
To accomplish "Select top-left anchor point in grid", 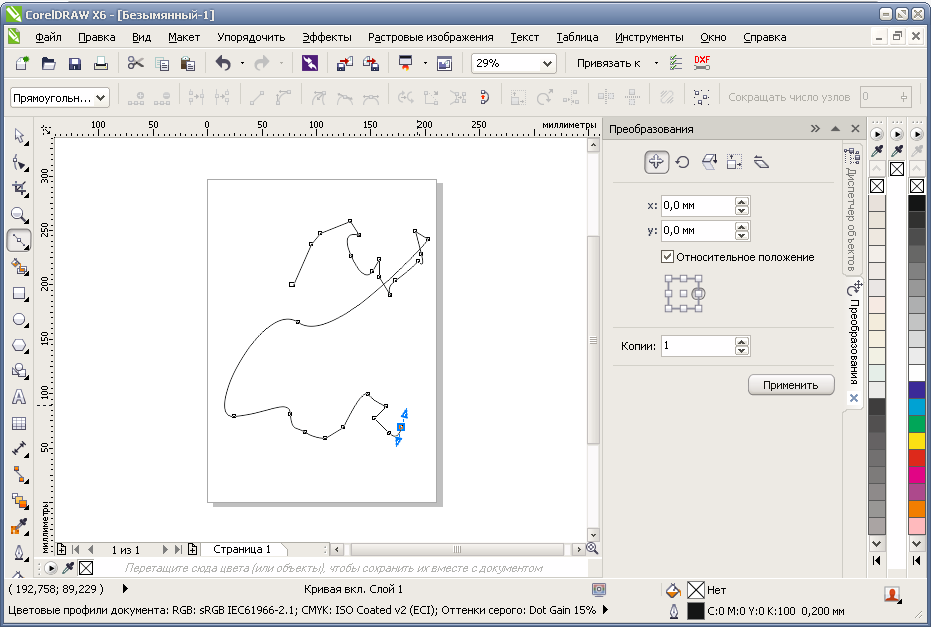I will tap(669, 278).
